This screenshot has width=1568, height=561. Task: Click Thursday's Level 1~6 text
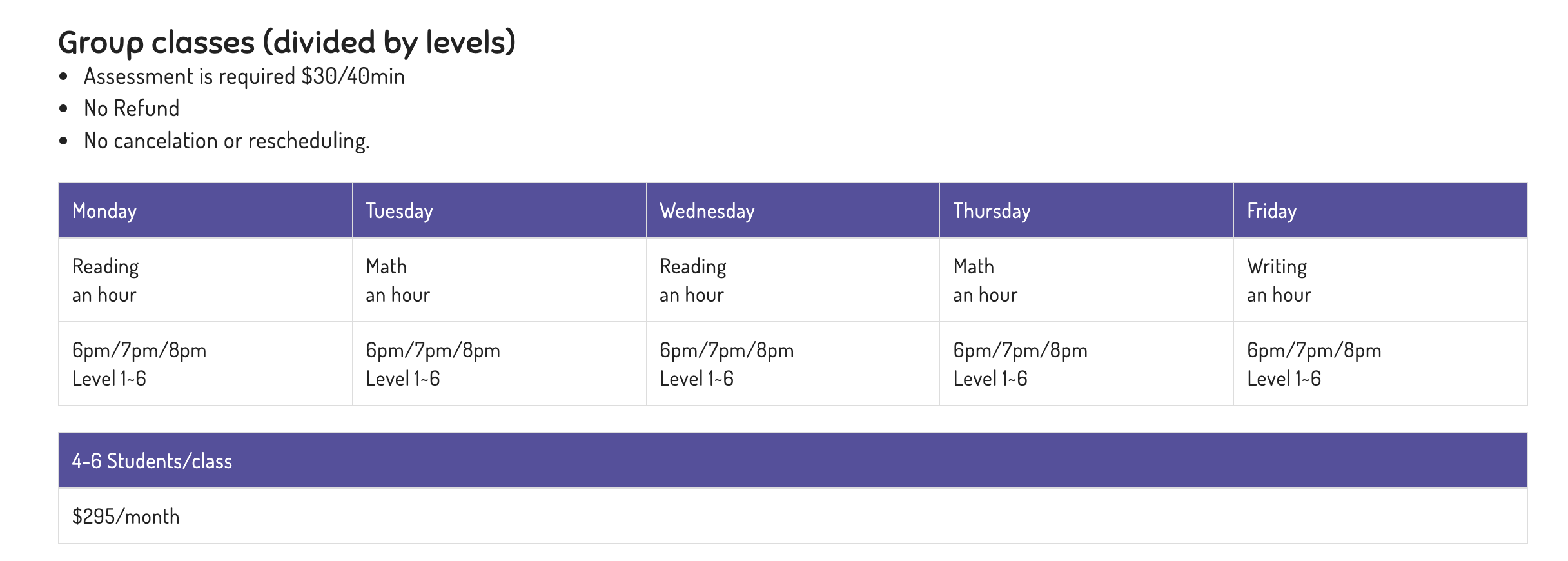pos(990,379)
